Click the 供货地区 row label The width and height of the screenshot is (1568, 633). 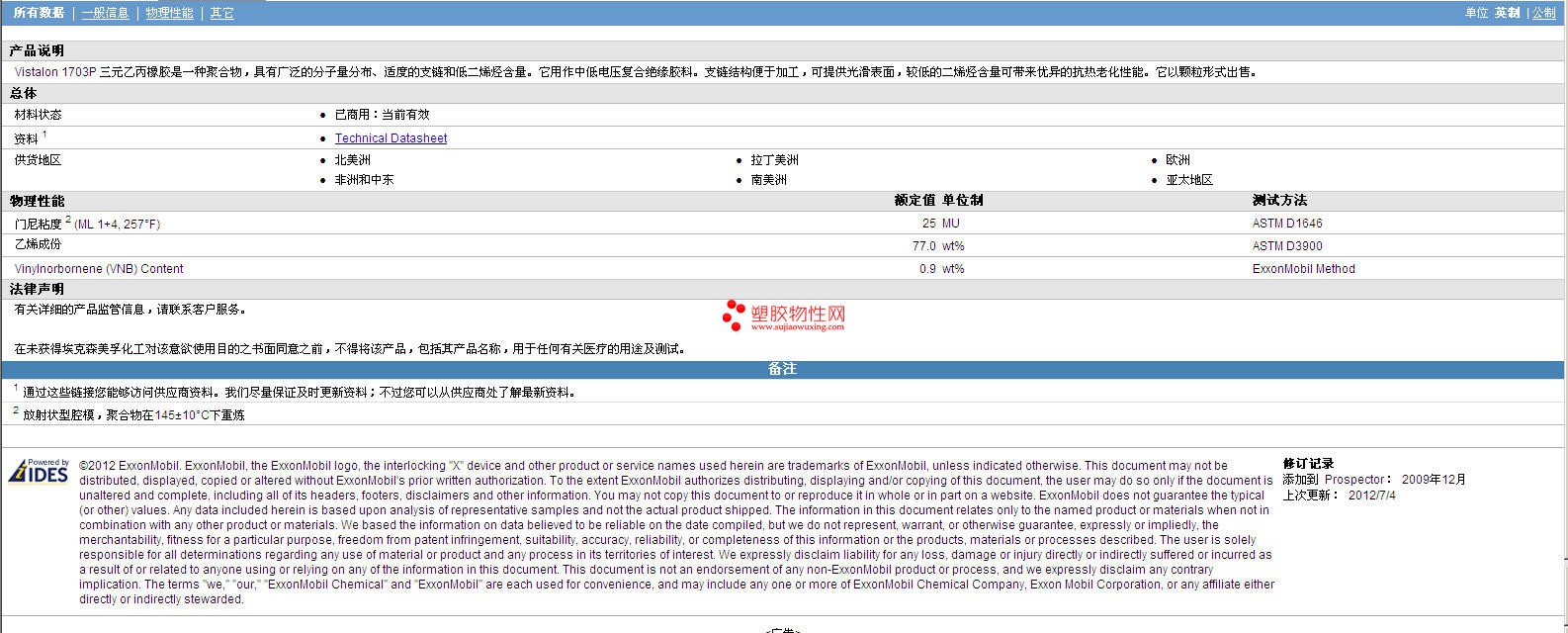[38, 160]
